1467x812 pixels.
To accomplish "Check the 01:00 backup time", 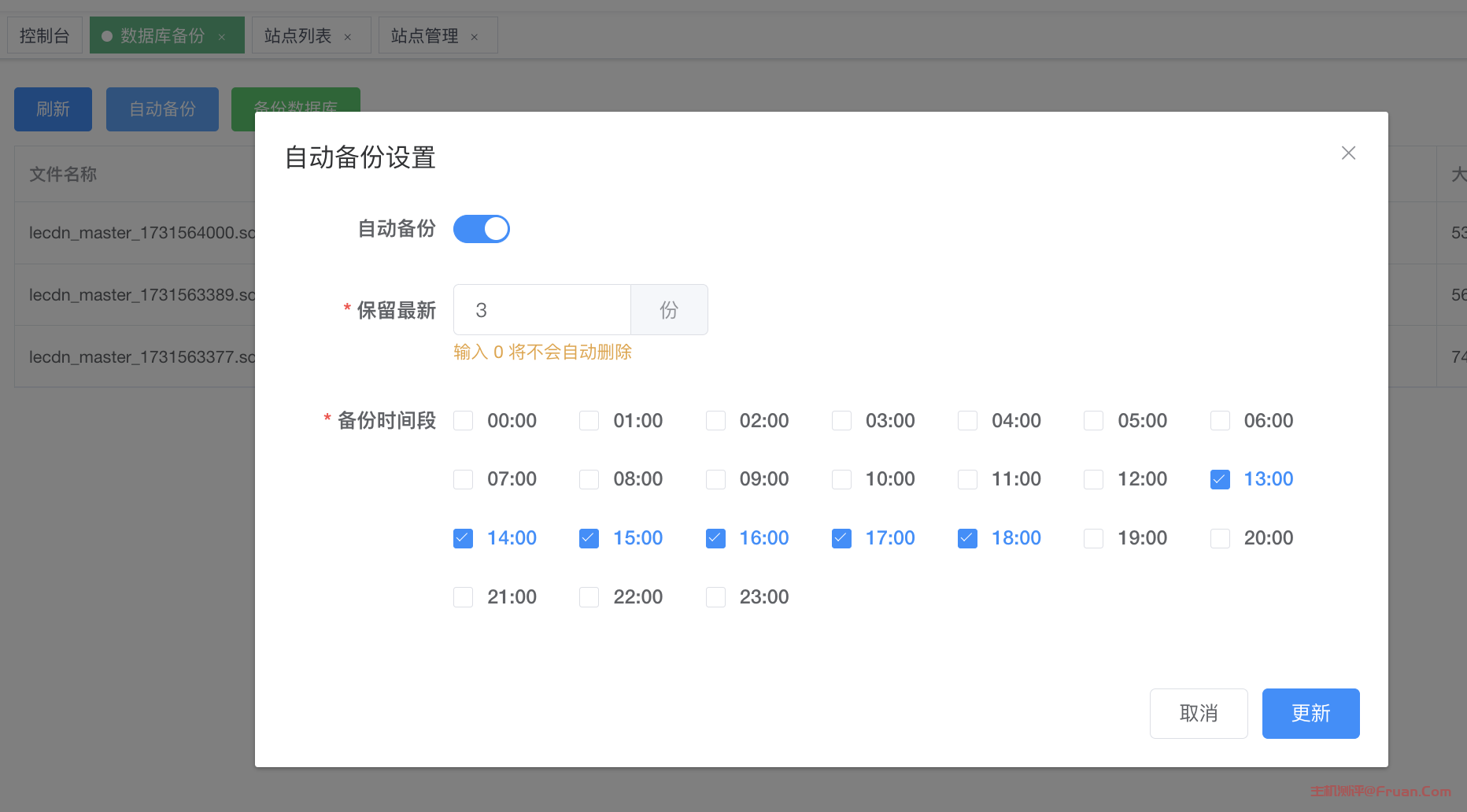I will [589, 421].
